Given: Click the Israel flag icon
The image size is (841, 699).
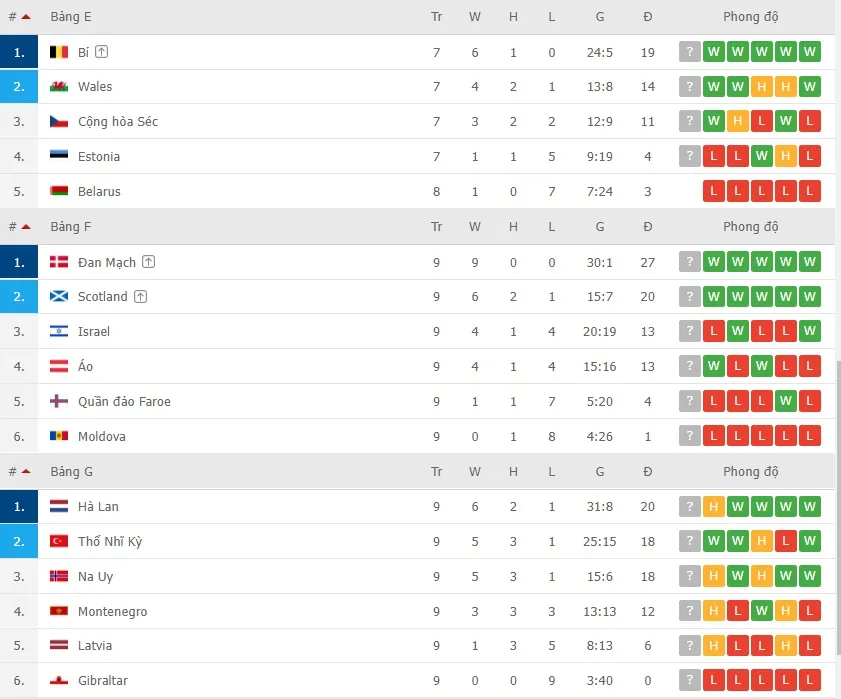Looking at the screenshot, I should coord(59,332).
